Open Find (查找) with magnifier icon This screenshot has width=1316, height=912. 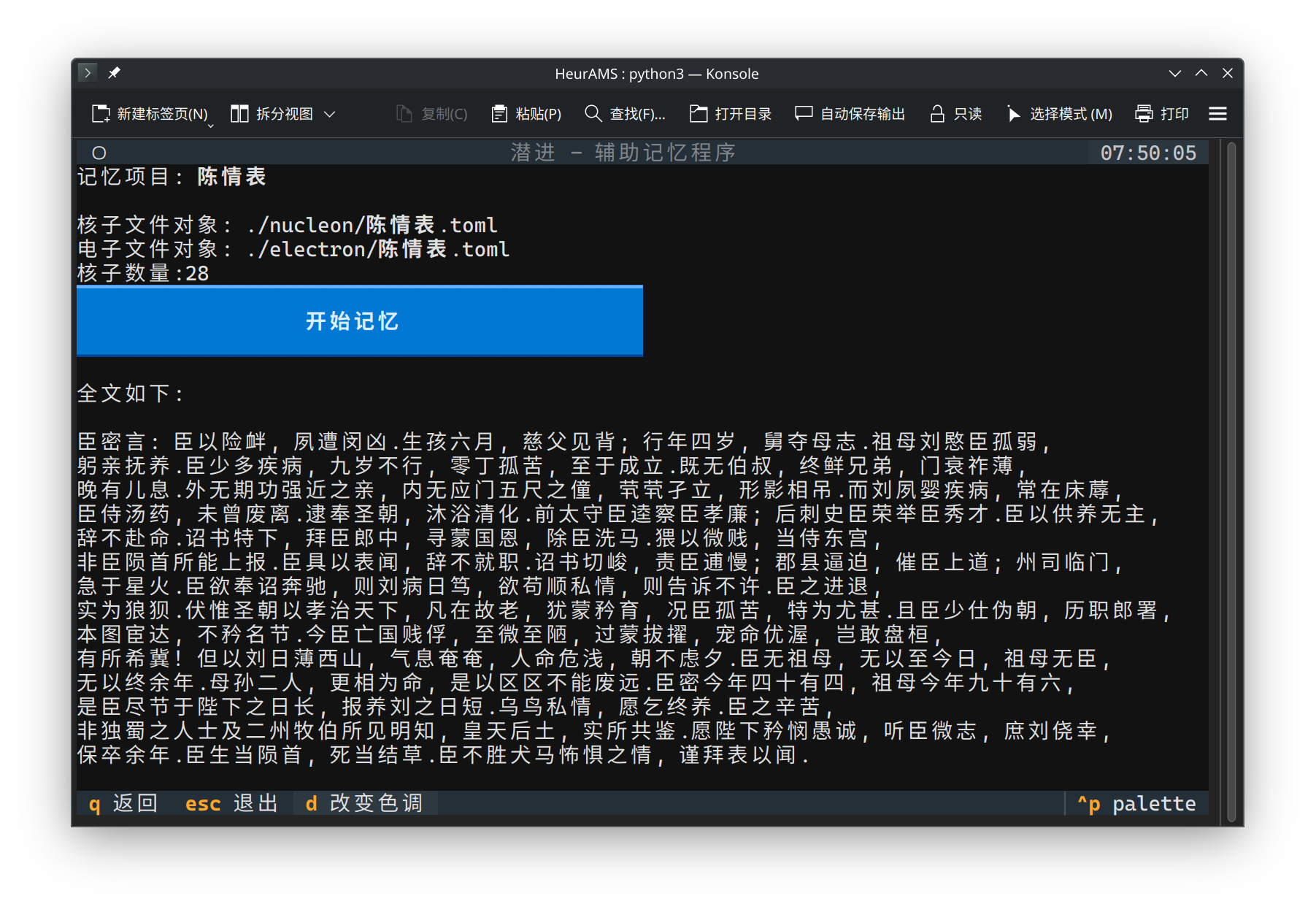pyautogui.click(x=593, y=114)
